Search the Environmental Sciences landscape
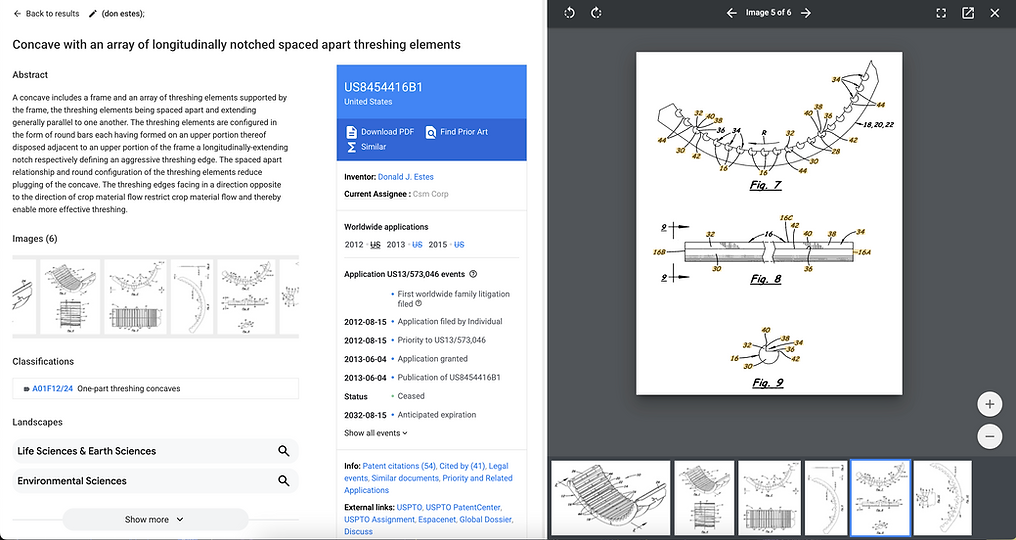Viewport: 1016px width, 540px height. (284, 481)
